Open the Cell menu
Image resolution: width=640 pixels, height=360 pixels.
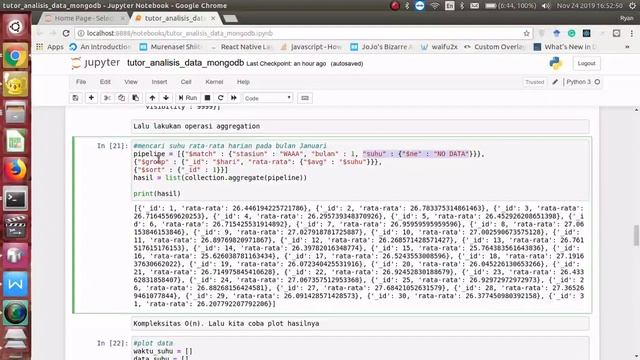coord(186,82)
